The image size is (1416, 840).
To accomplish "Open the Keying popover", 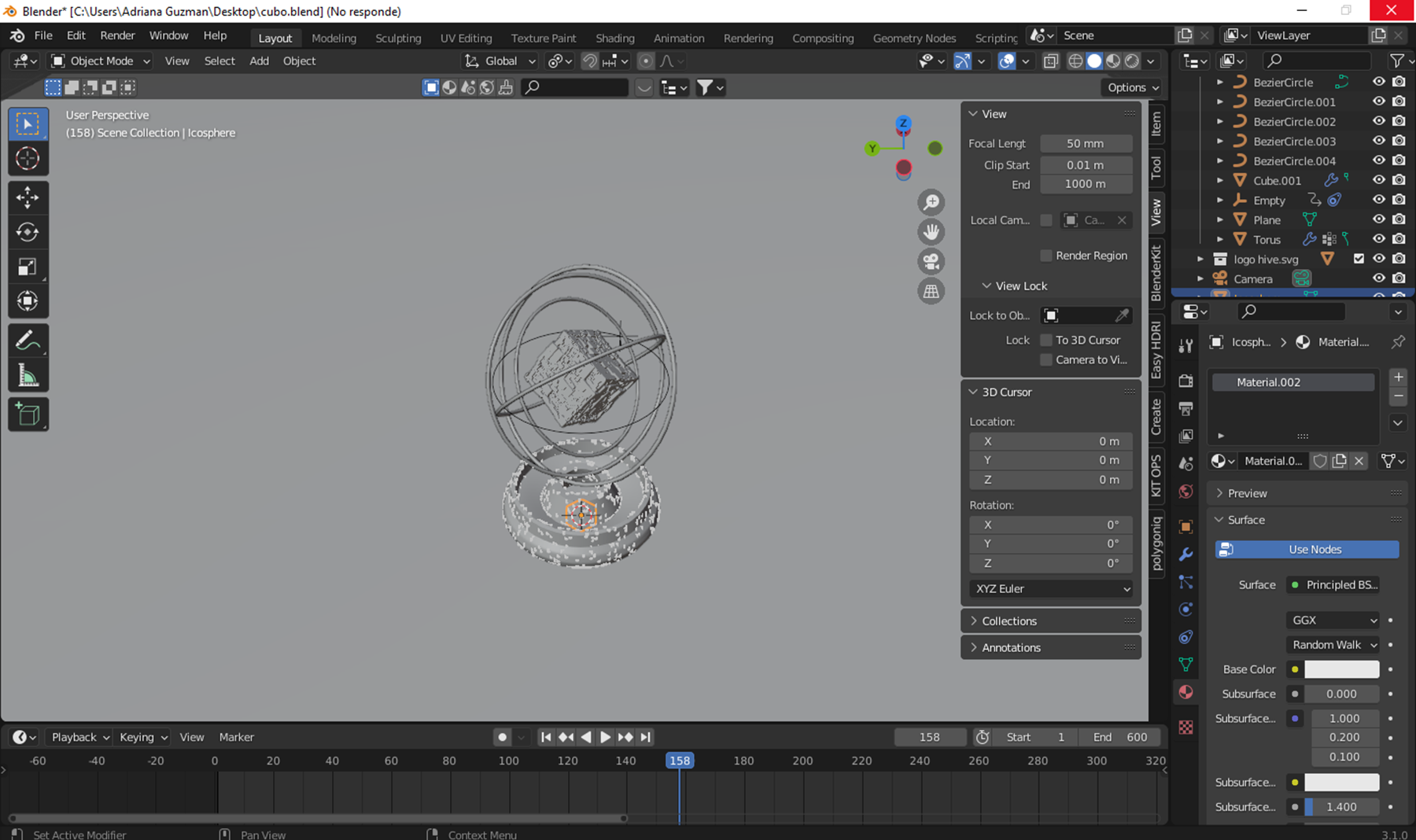I will pos(143,737).
